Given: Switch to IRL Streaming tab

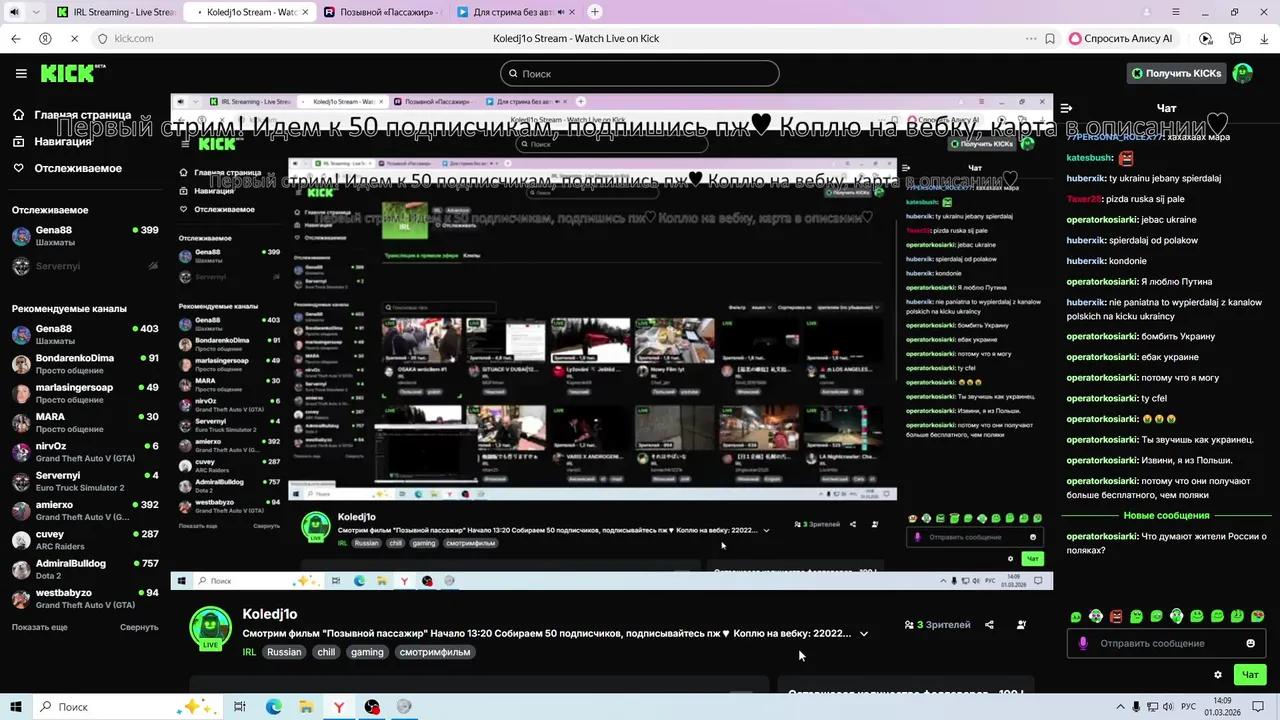Looking at the screenshot, I should tap(114, 12).
